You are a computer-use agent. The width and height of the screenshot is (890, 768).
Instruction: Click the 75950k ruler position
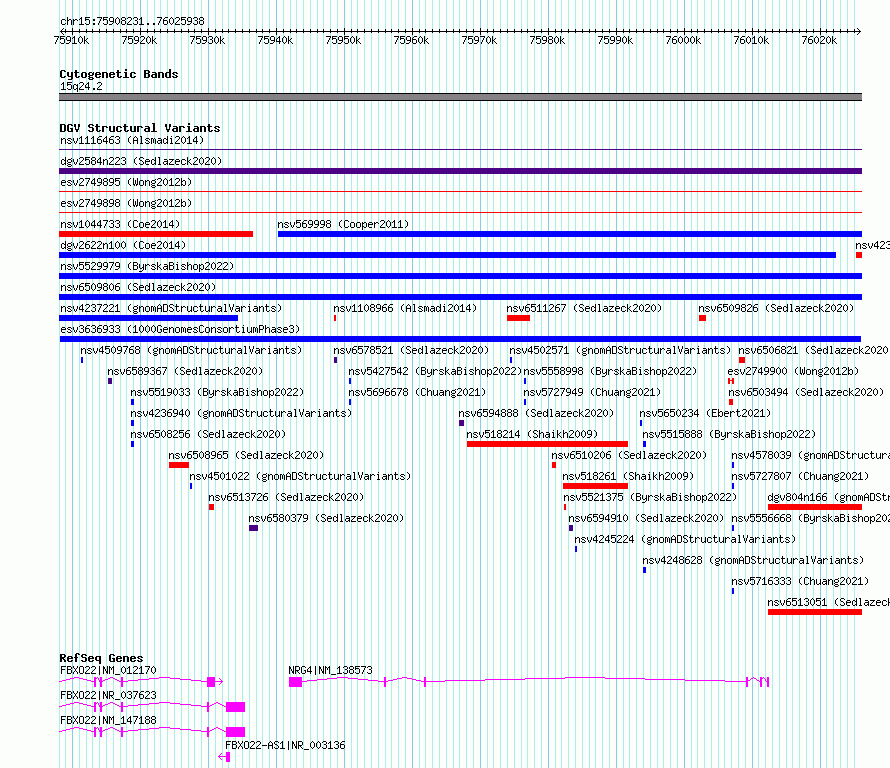(343, 40)
